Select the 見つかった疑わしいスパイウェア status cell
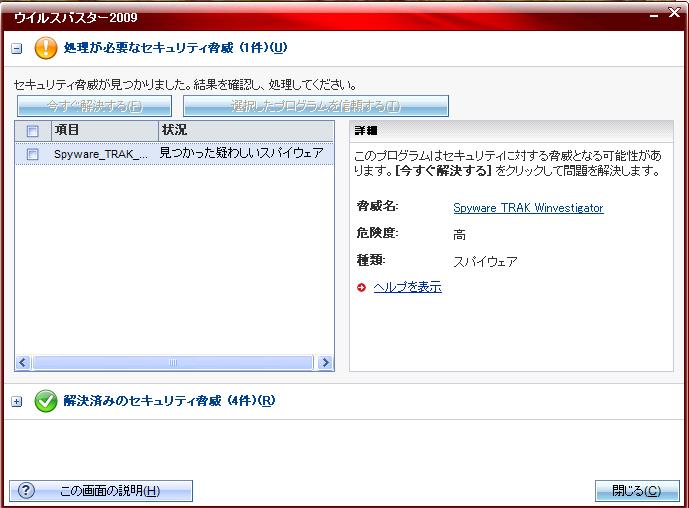689x508 pixels. point(241,153)
